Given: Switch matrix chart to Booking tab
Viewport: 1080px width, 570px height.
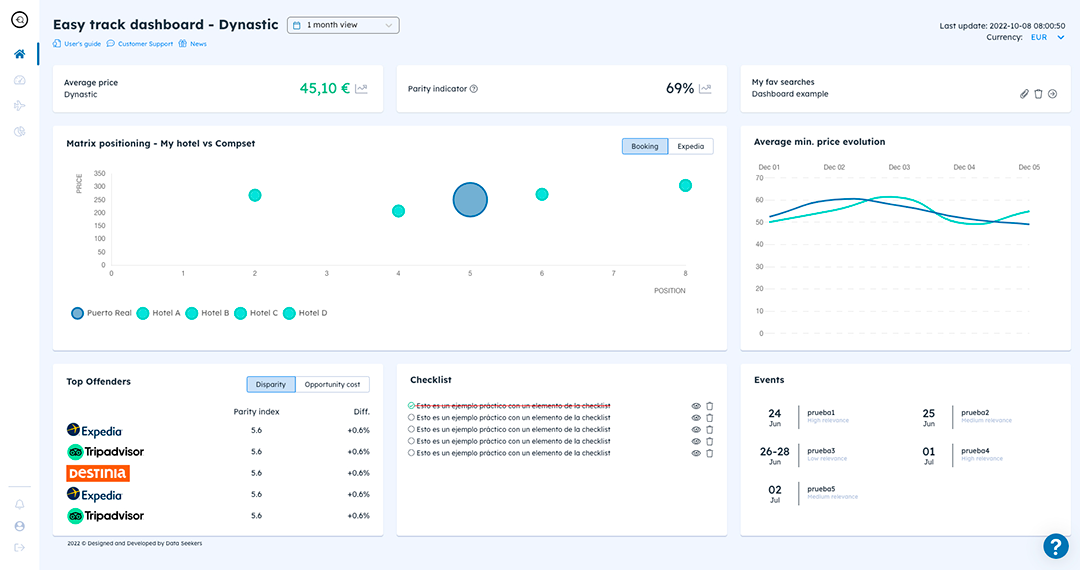Looking at the screenshot, I should coord(645,146).
